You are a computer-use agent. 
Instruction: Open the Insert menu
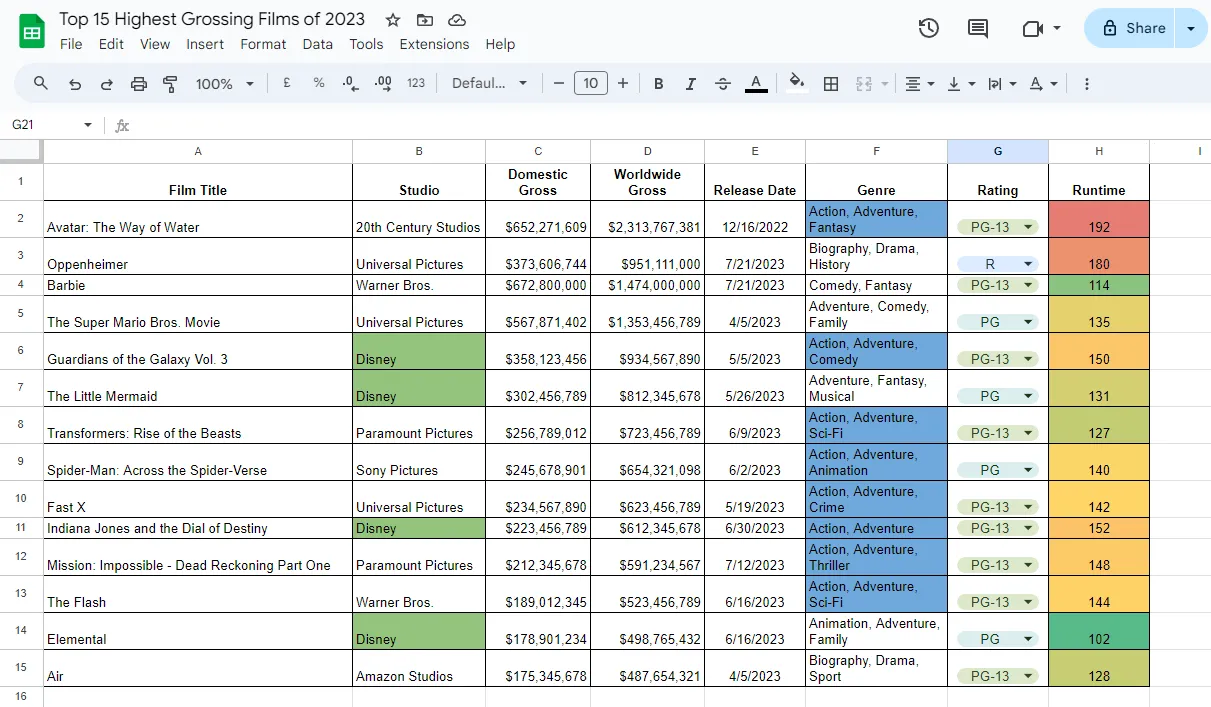(205, 44)
